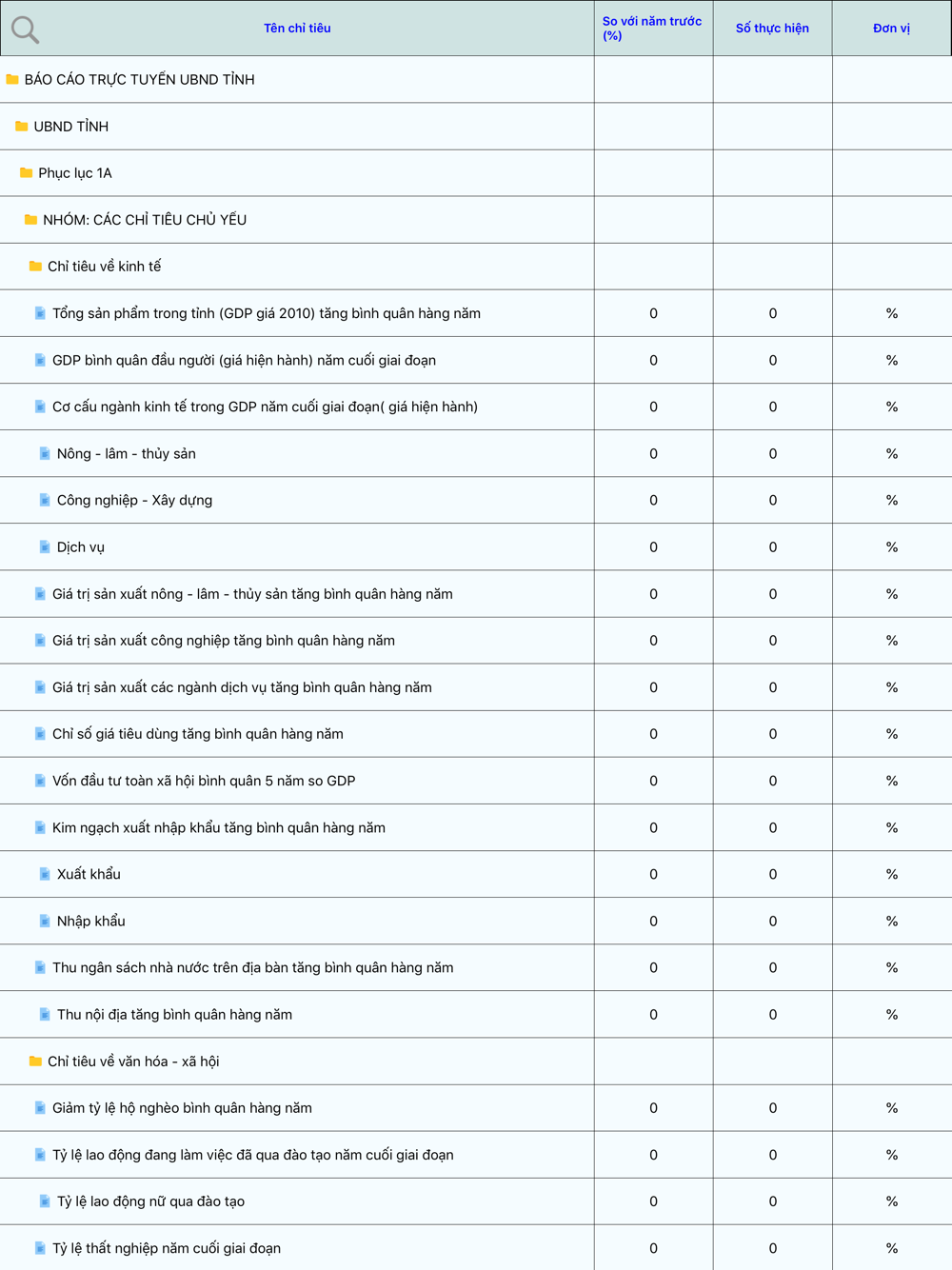This screenshot has height=1270, width=952.
Task: Click the Đơn vị column header
Action: pos(891,29)
